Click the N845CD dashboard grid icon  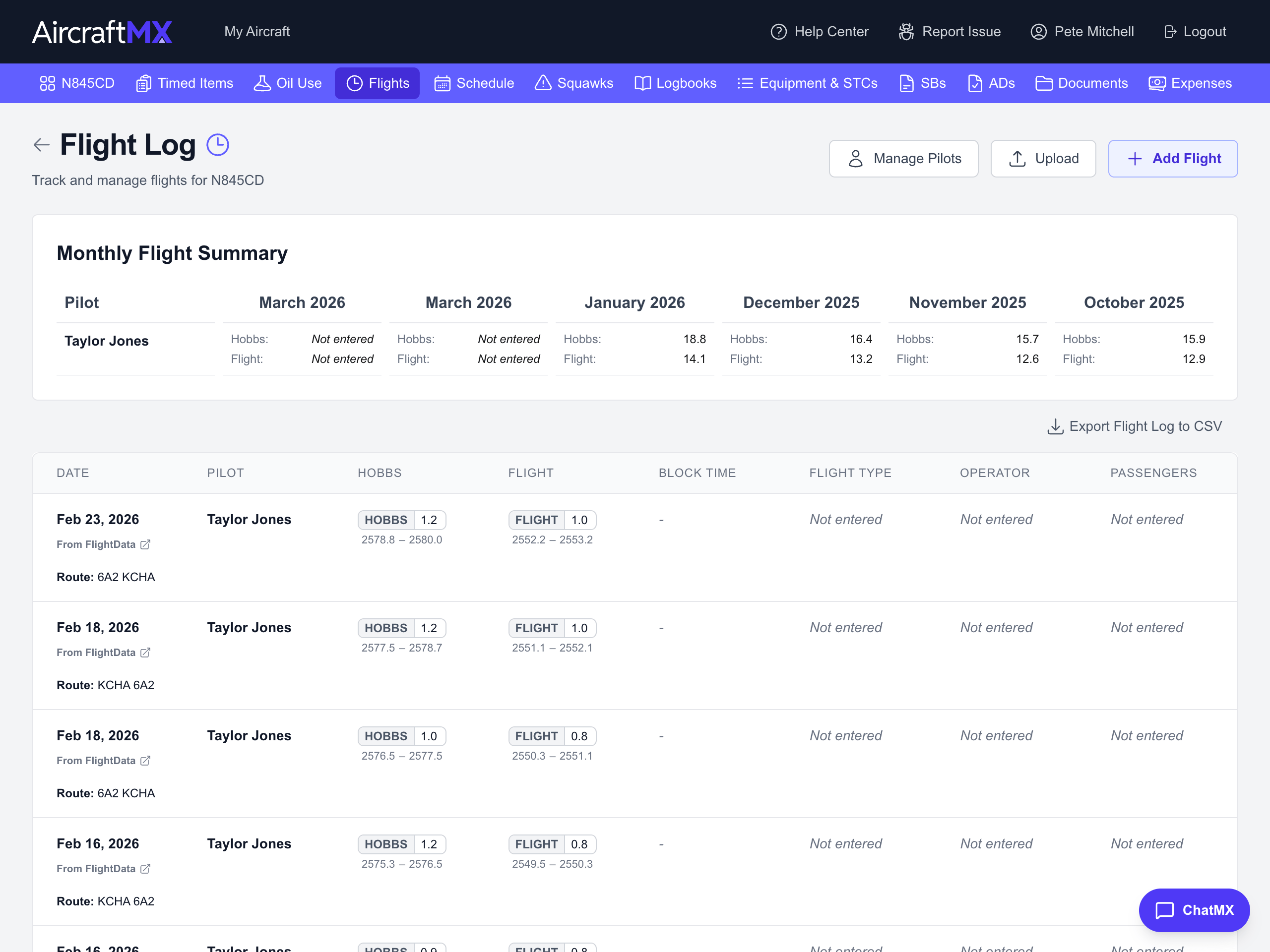point(47,83)
